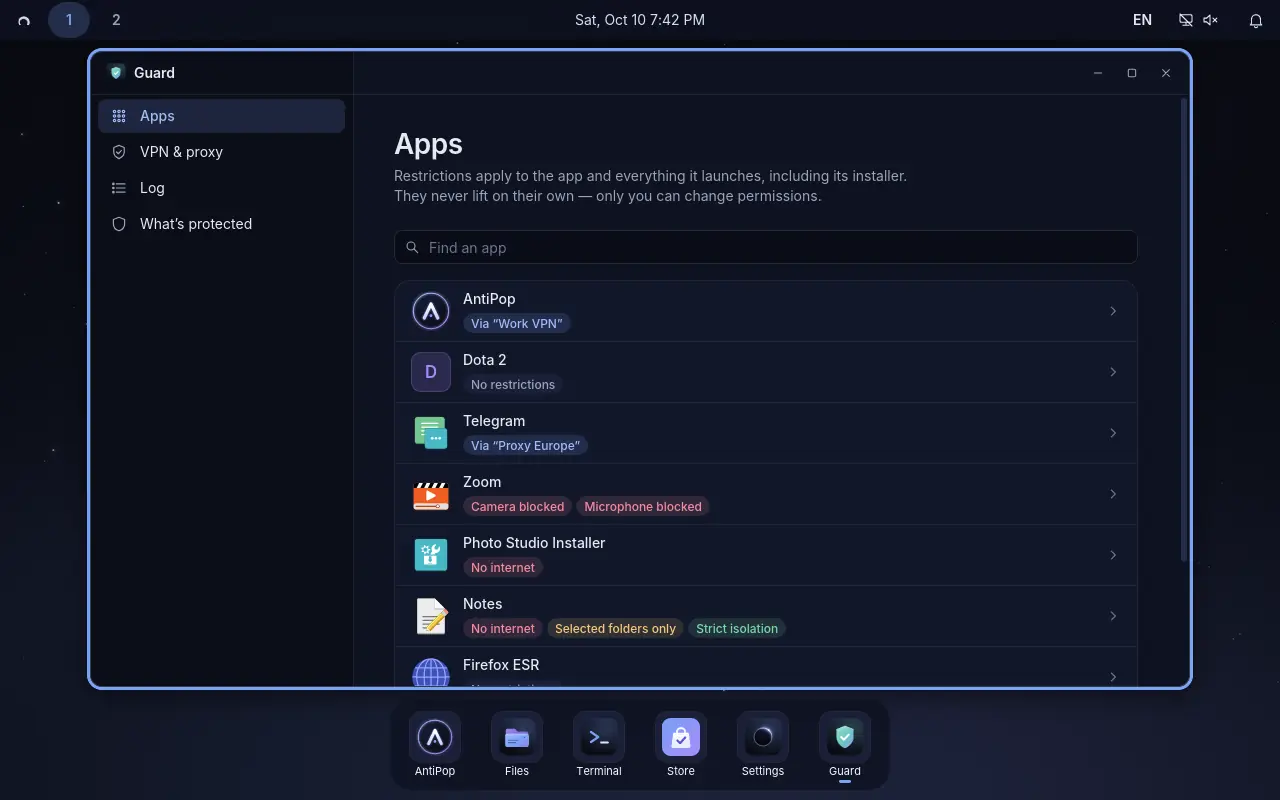
Task: Click the Notes notepad icon
Action: [x=431, y=616]
